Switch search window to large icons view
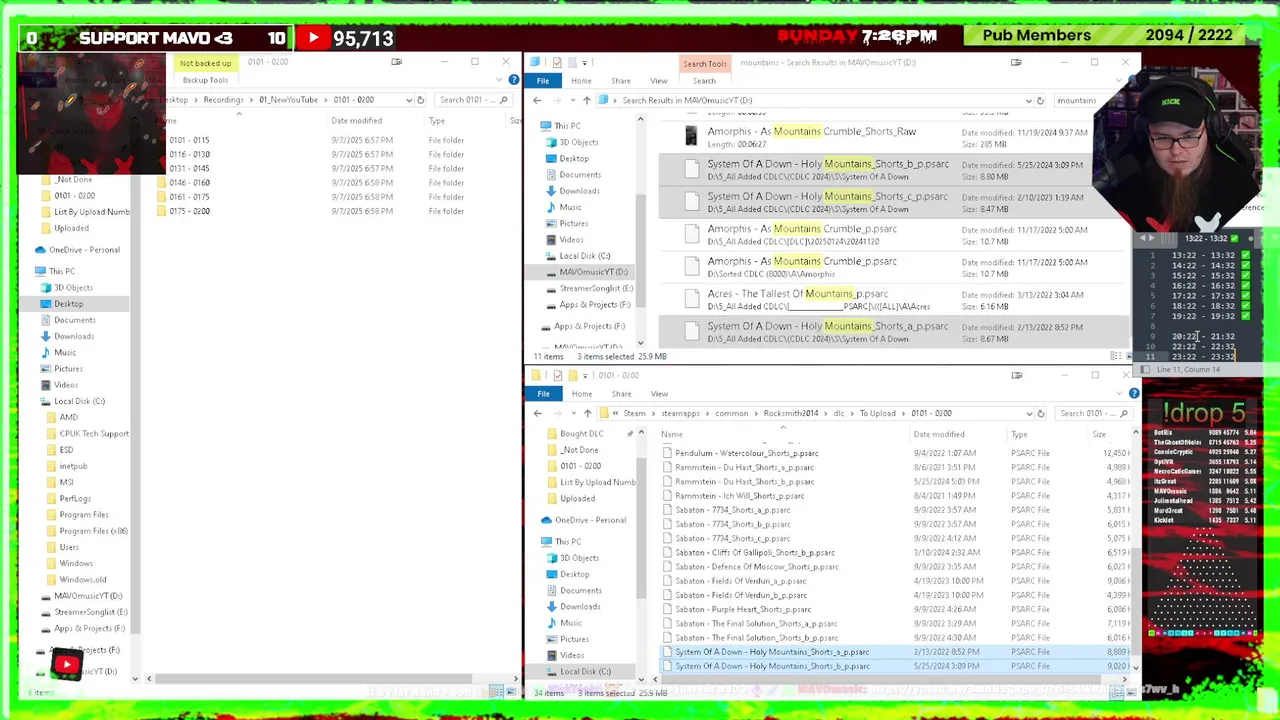The height and width of the screenshot is (720, 1280). point(1129,356)
